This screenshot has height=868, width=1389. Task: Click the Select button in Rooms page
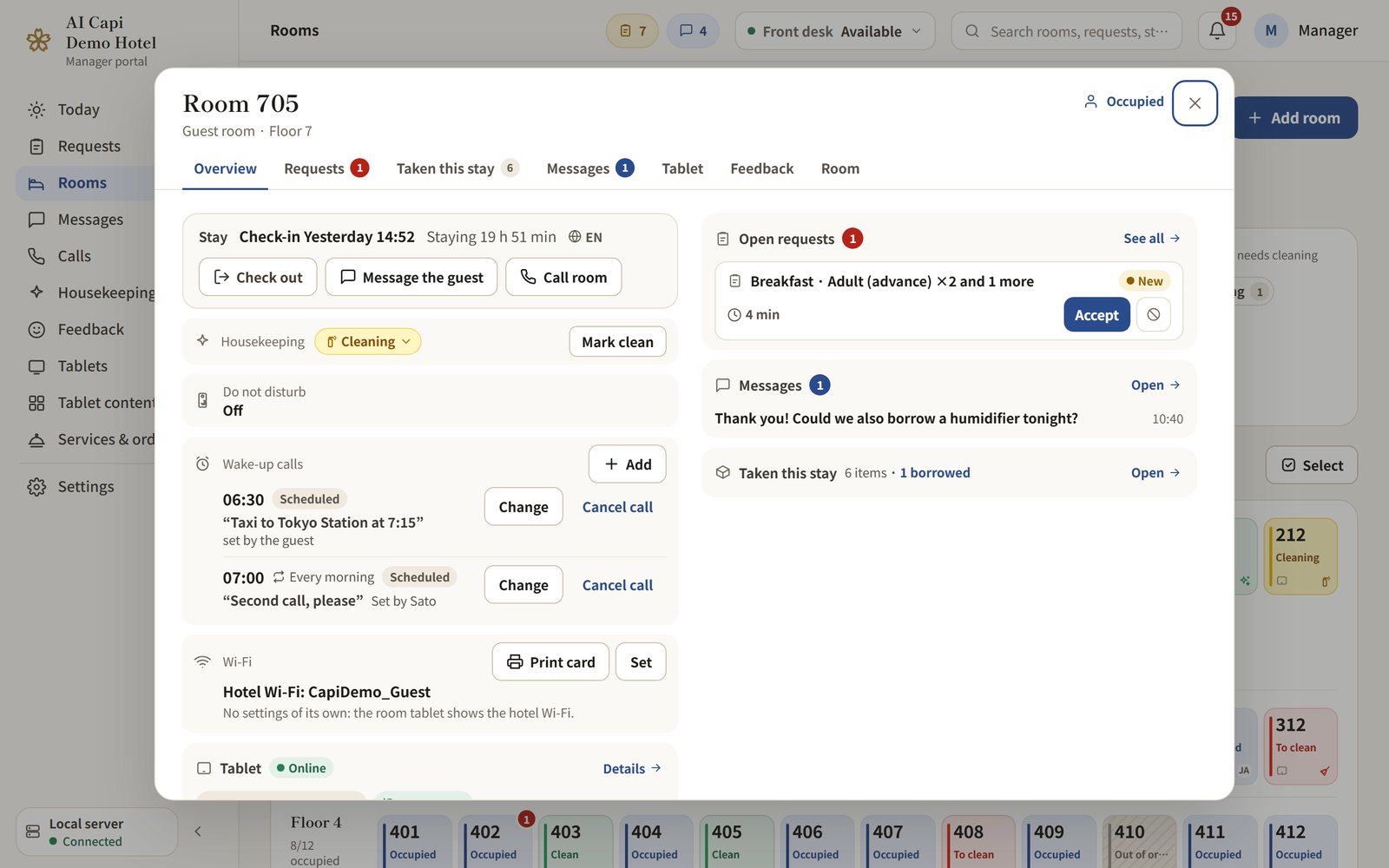pyautogui.click(x=1311, y=465)
